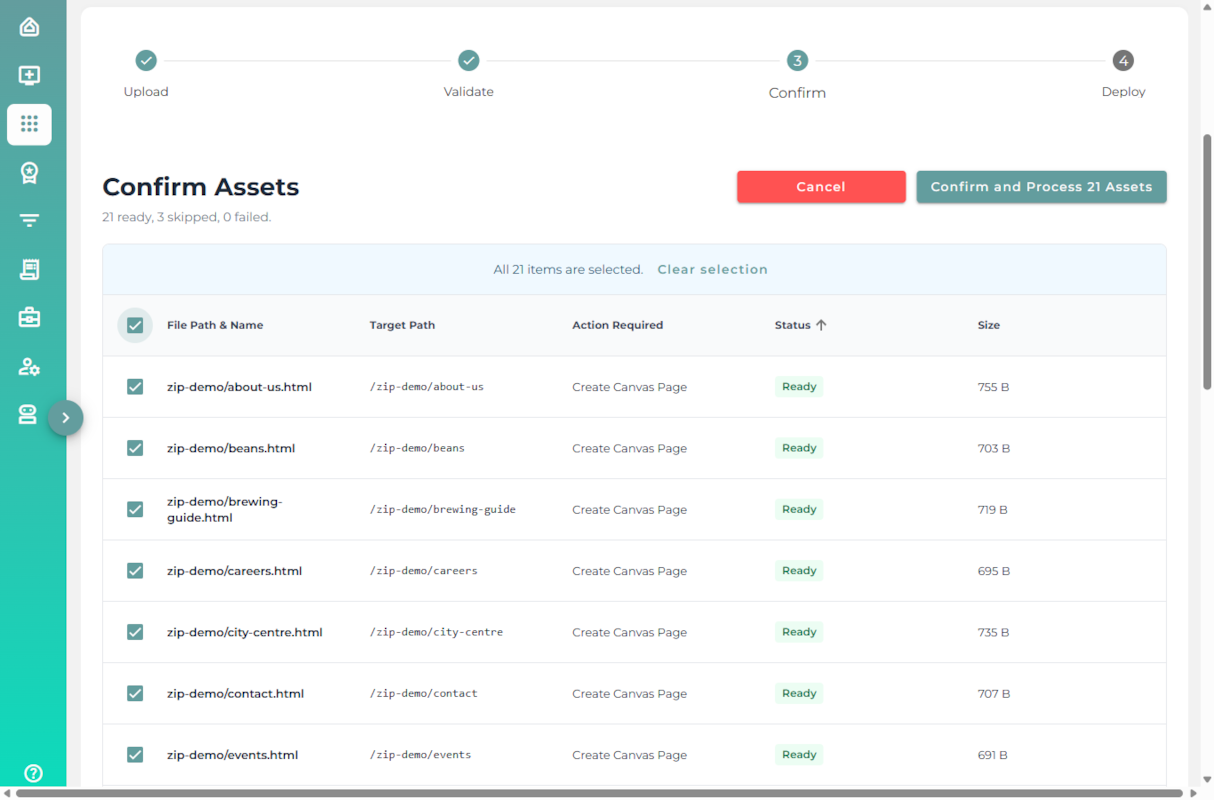Click the 21 ready, 3 skipped summary text
This screenshot has width=1214, height=800.
[x=186, y=217]
